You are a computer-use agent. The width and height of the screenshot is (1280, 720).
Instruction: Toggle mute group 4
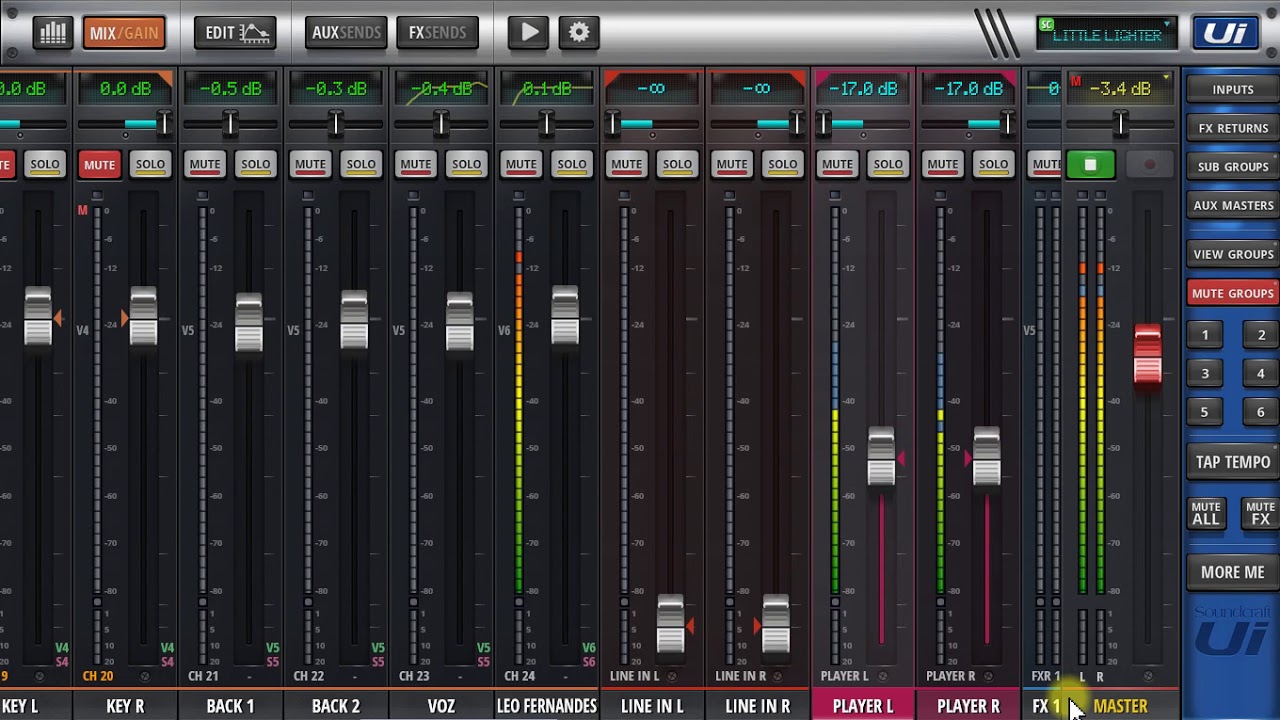[x=1261, y=373]
